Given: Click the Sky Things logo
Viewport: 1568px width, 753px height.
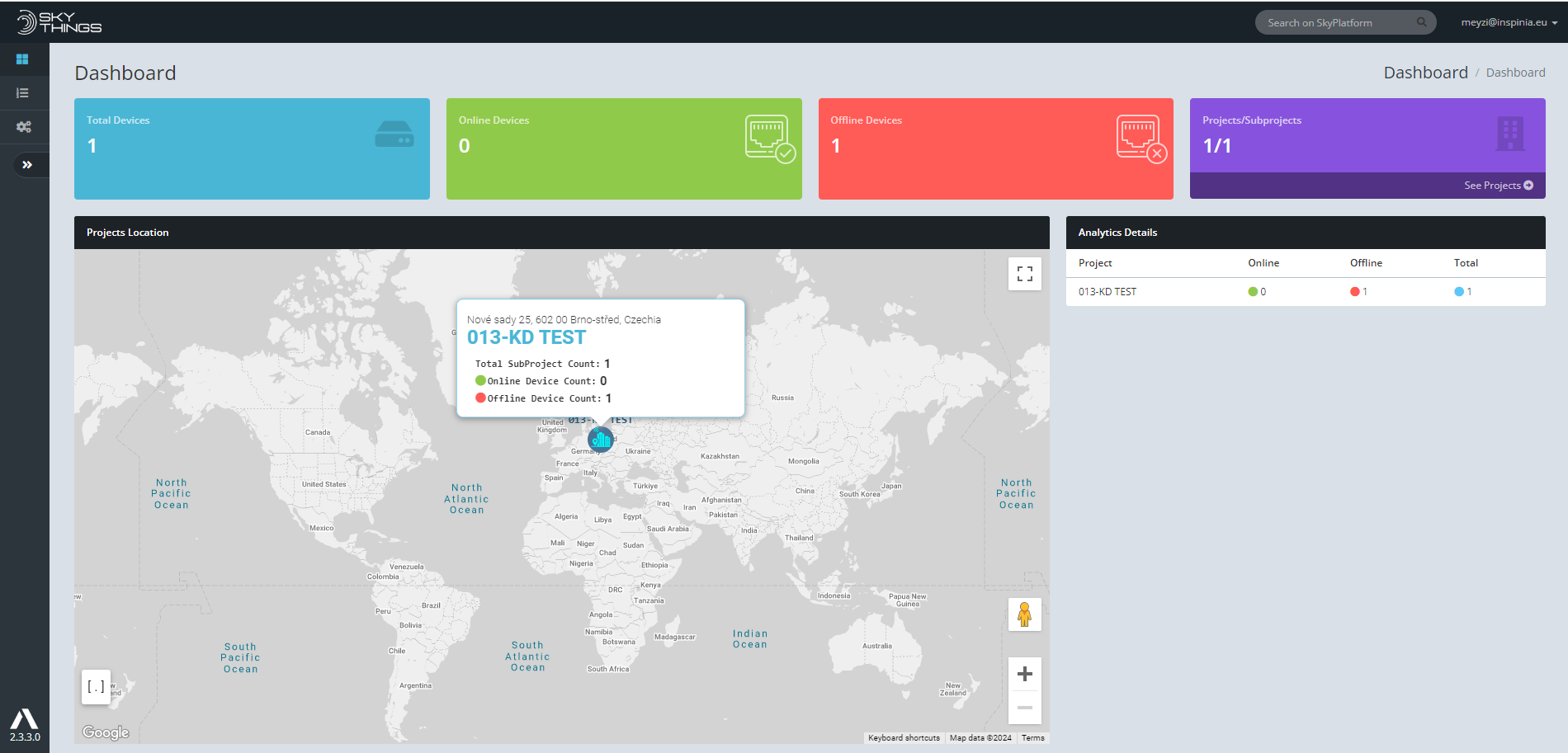Looking at the screenshot, I should click(59, 22).
